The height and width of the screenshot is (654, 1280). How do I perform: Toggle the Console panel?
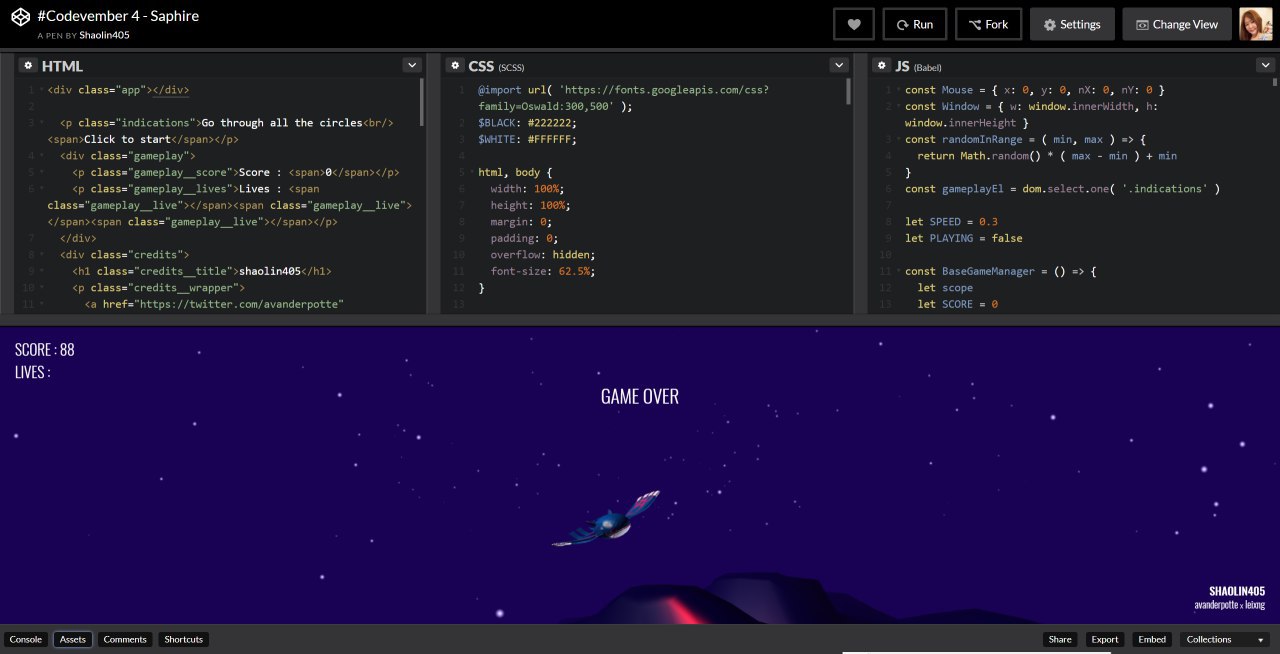coord(26,639)
